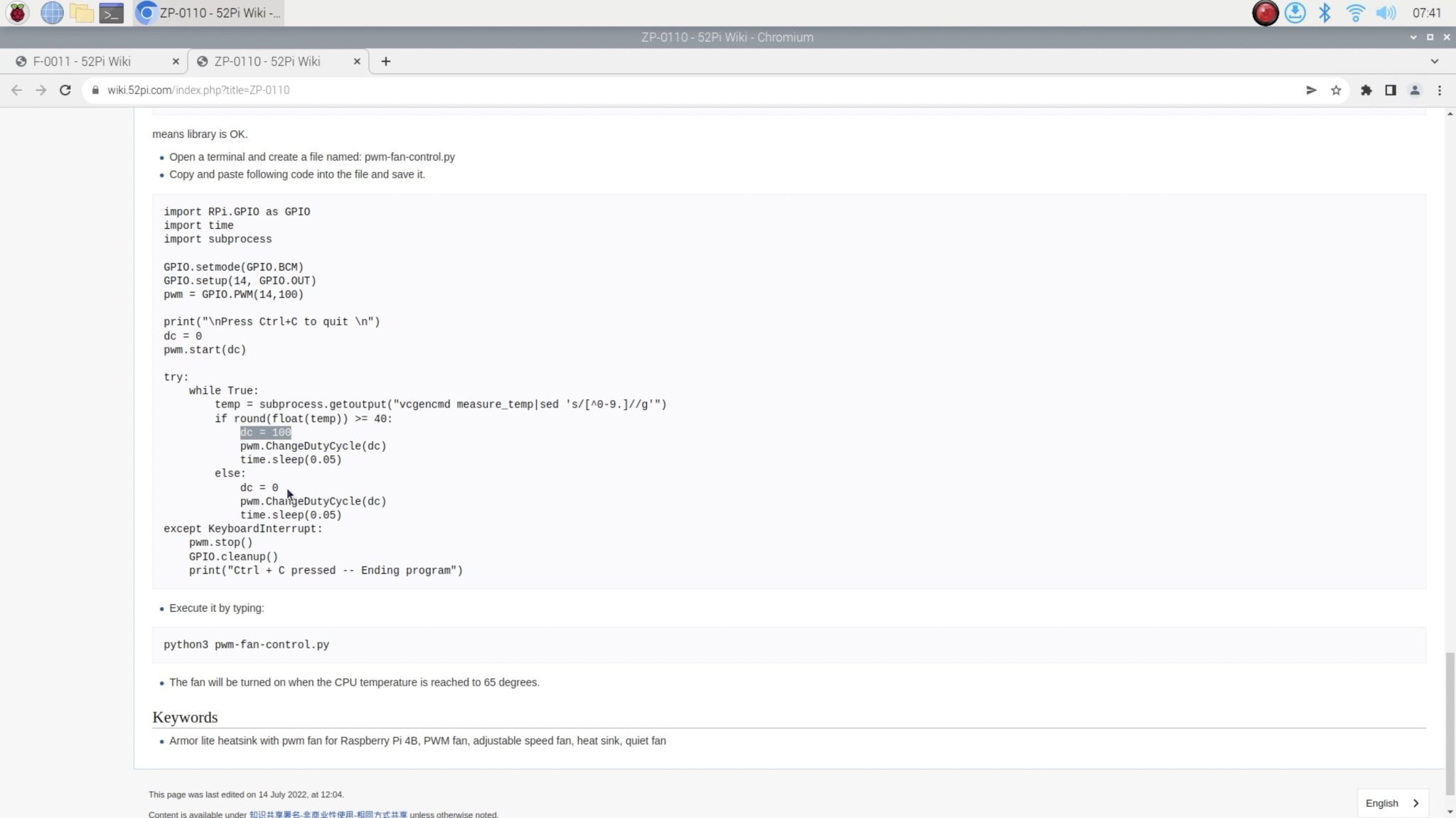Launch the Terminal from the taskbar
This screenshot has height=818, width=1456.
coord(111,13)
